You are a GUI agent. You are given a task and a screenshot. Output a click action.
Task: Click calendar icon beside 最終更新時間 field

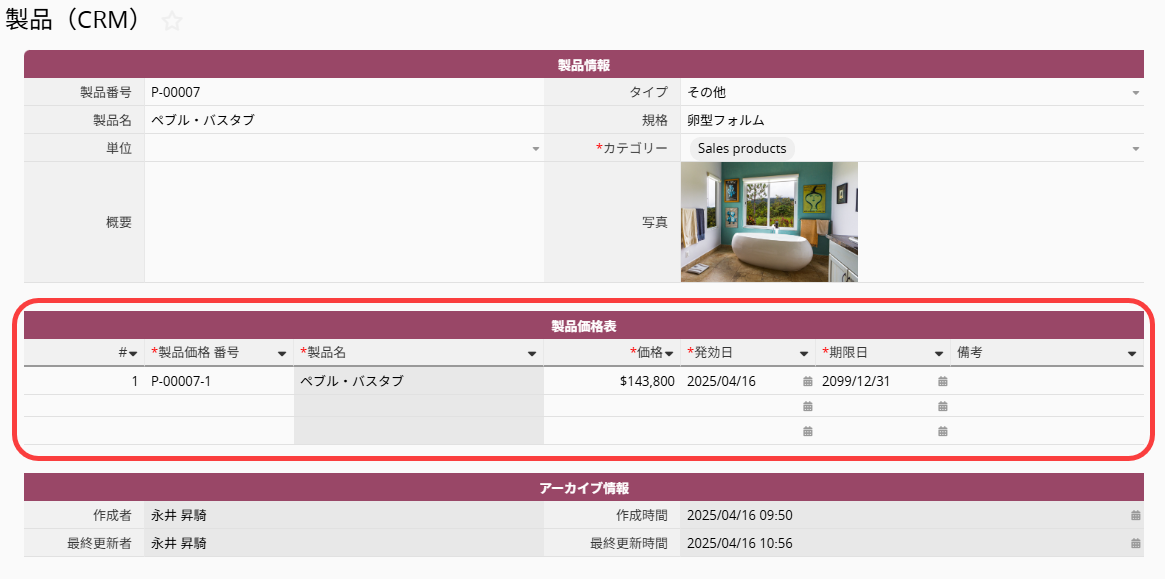[x=1135, y=543]
